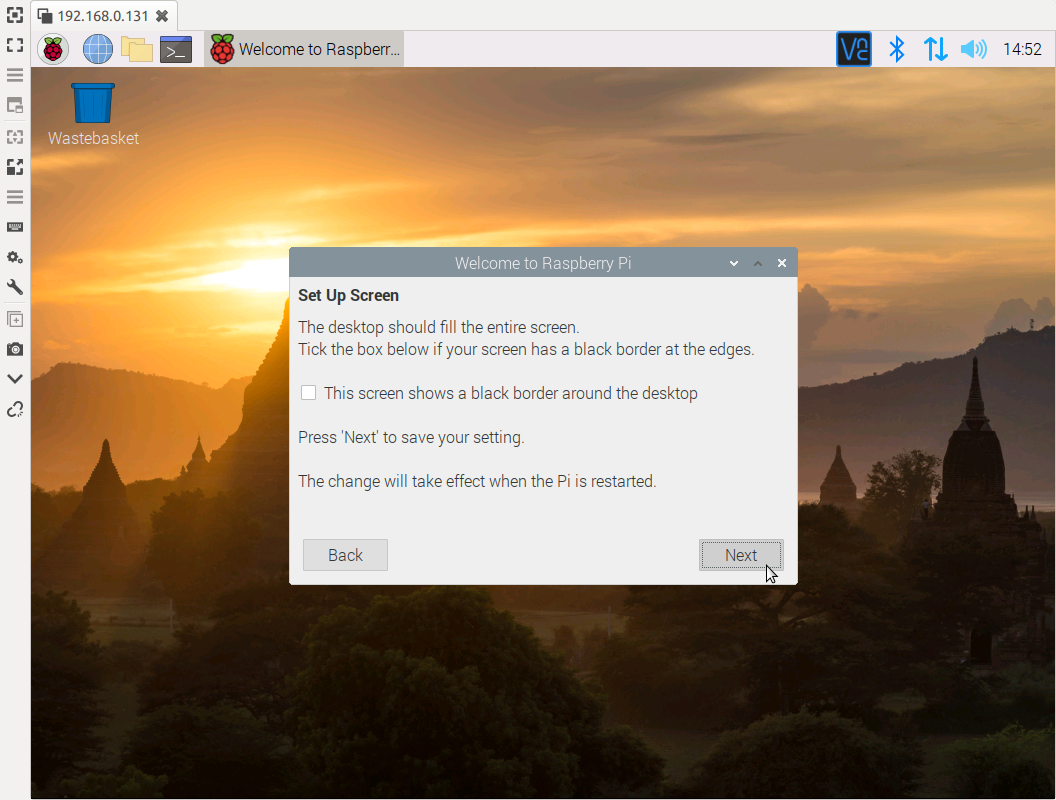Screen dimensions: 1056x800
Task: Click the volume speaker icon
Action: pyautogui.click(x=973, y=49)
